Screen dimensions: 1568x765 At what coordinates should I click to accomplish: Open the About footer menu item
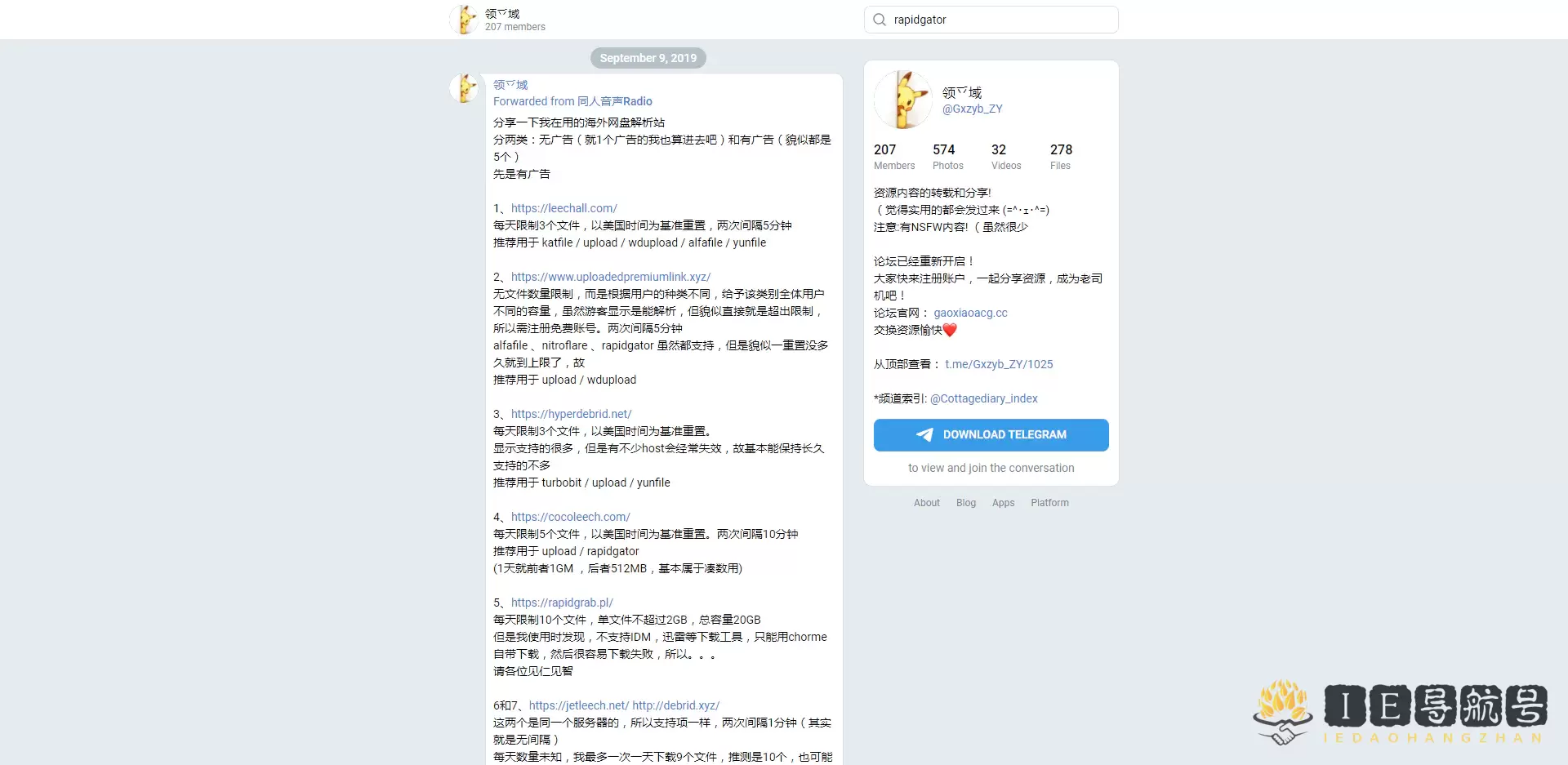point(926,502)
